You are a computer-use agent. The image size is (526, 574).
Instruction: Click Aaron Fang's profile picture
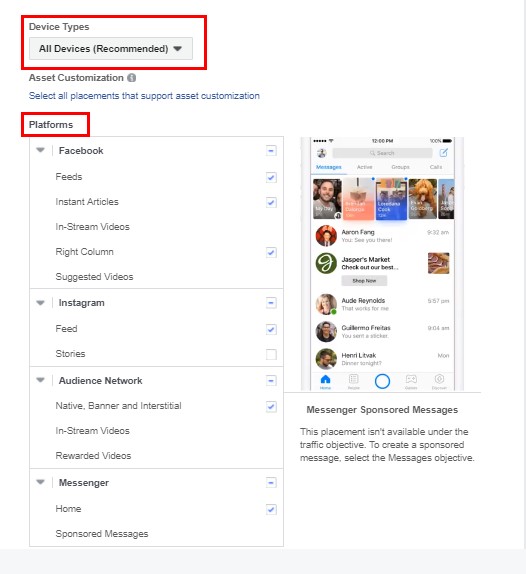pyautogui.click(x=326, y=236)
